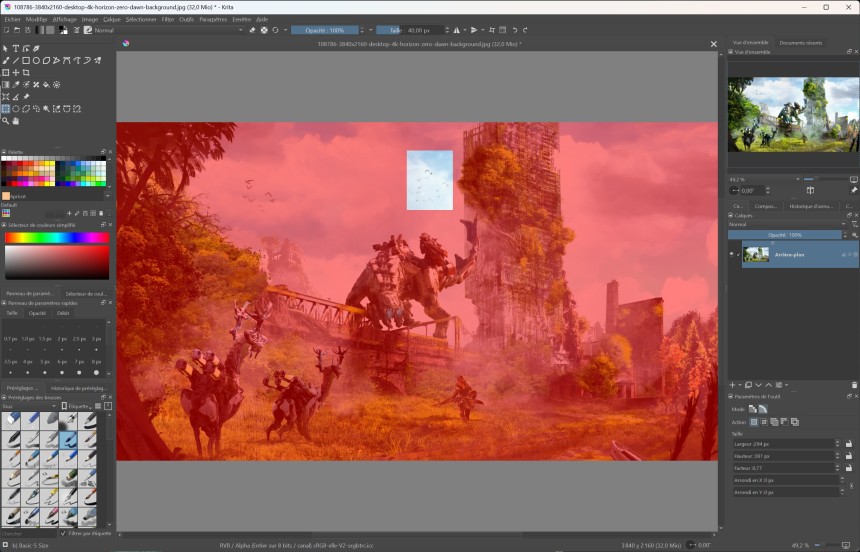Add a new layer with plus icon
Image resolution: width=860 pixels, height=552 pixels.
[x=732, y=385]
